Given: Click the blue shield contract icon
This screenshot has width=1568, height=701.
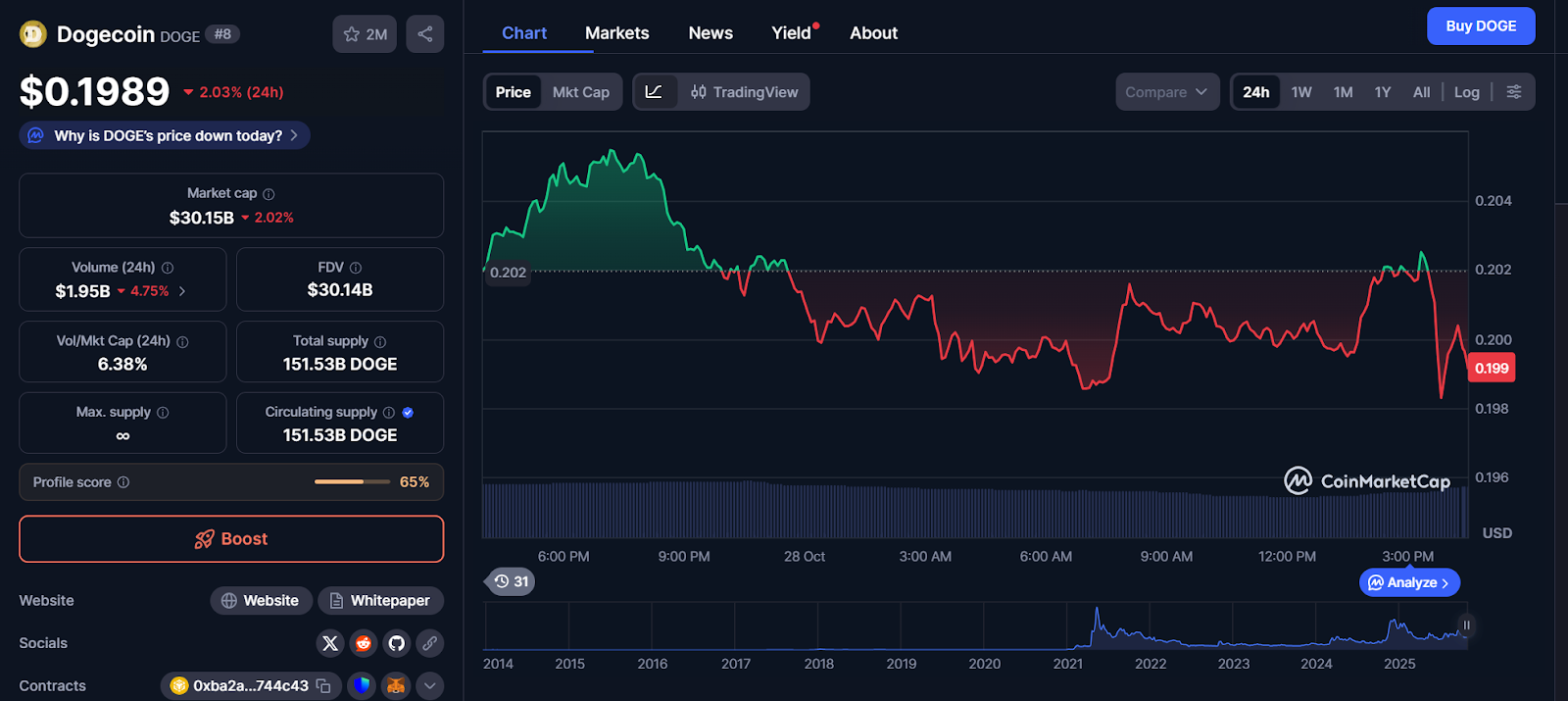Looking at the screenshot, I should [362, 686].
